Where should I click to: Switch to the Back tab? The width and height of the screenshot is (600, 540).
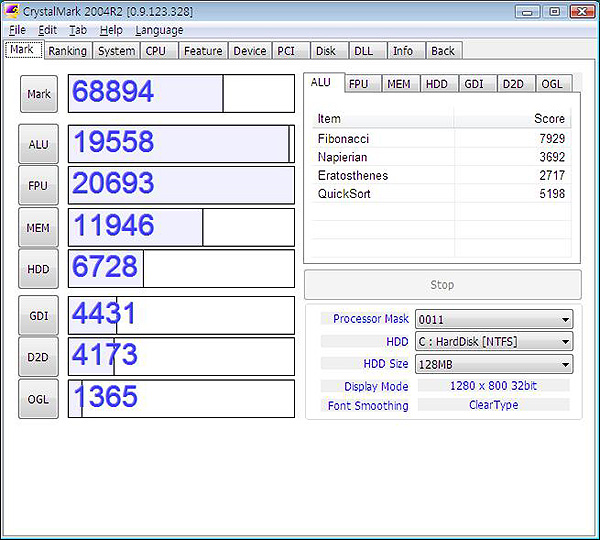pyautogui.click(x=444, y=51)
